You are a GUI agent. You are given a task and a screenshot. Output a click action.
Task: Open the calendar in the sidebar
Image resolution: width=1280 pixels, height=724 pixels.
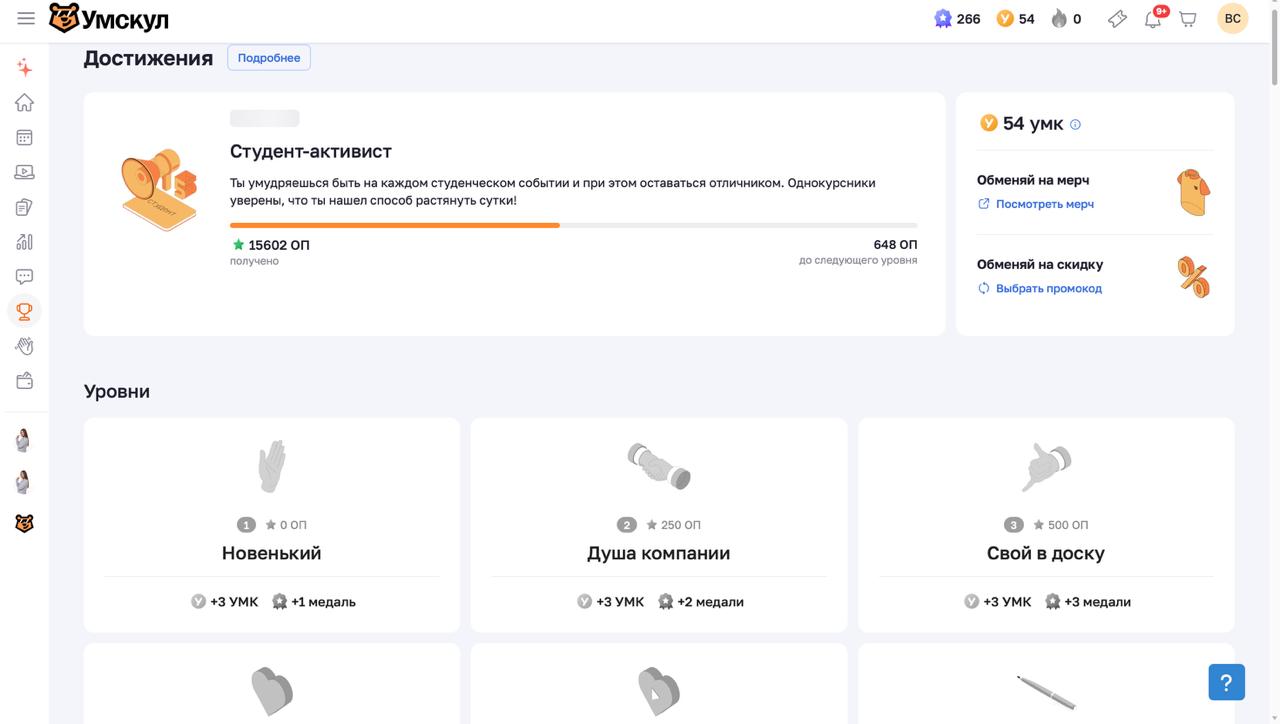click(24, 138)
